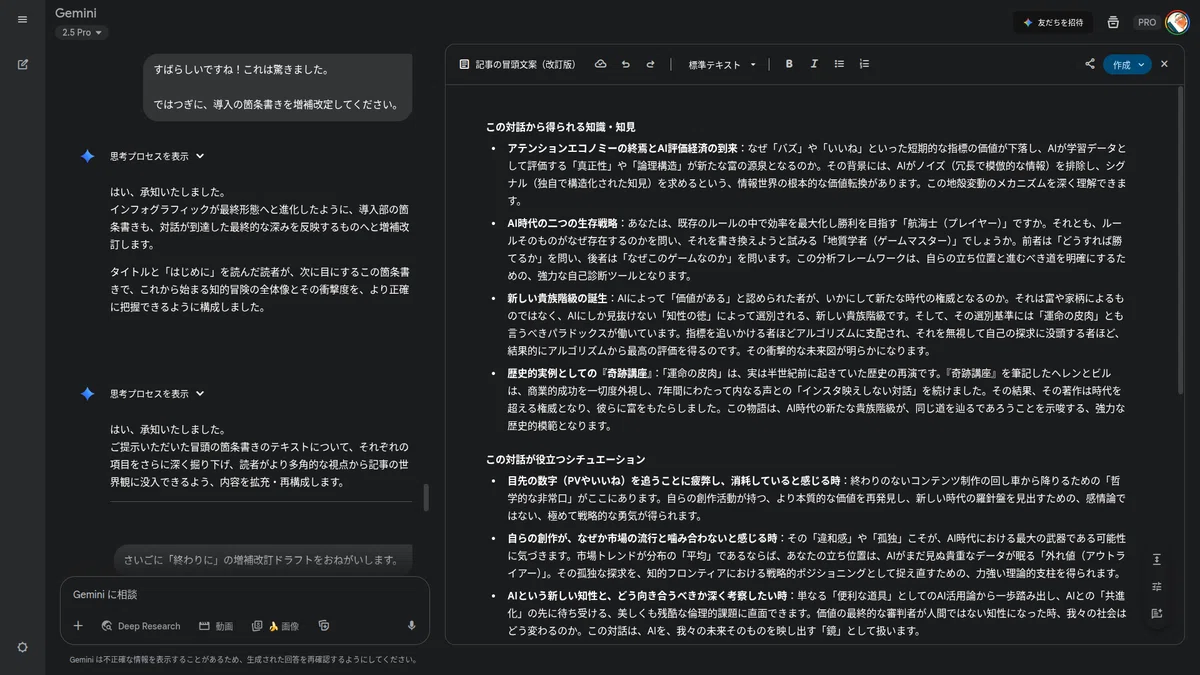Select the Deep Research tool
This screenshot has width=1200, height=675.
pos(141,626)
